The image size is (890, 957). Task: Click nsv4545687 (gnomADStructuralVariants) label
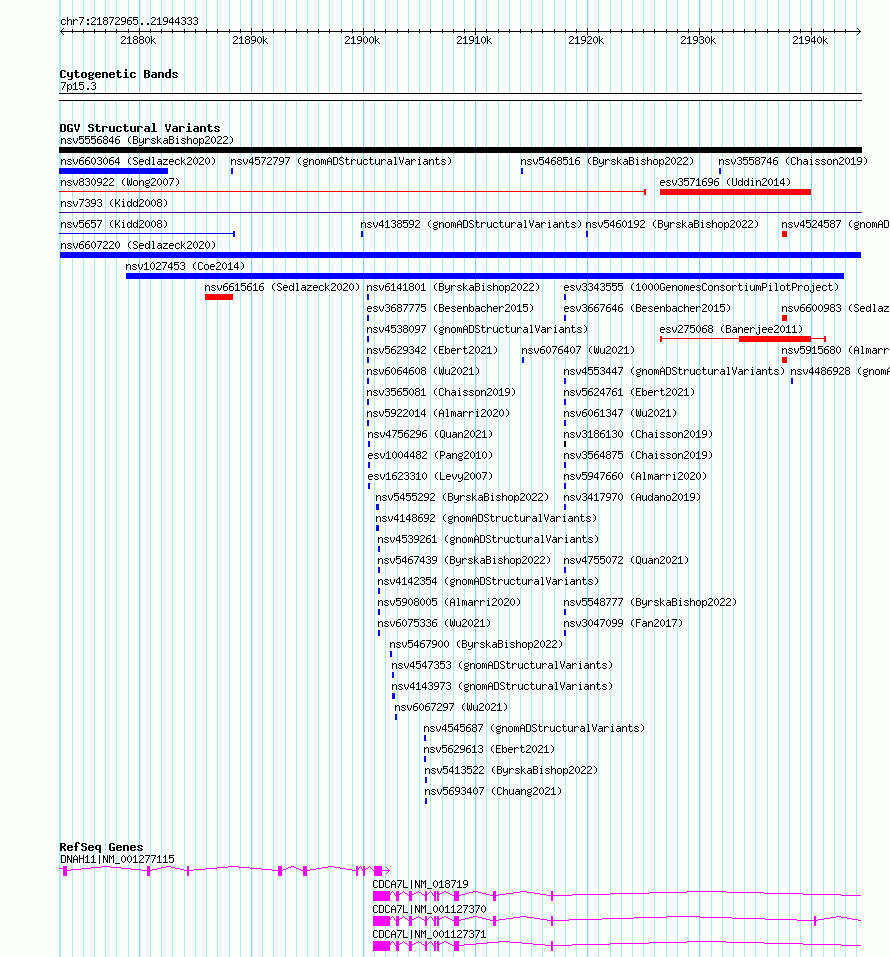pos(534,728)
